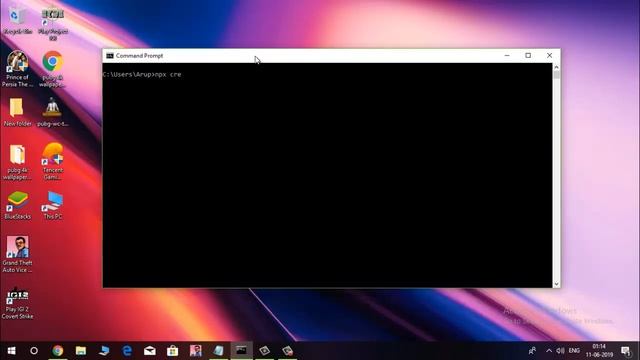Change the ENG input language
The height and width of the screenshot is (360, 640).
[574, 351]
